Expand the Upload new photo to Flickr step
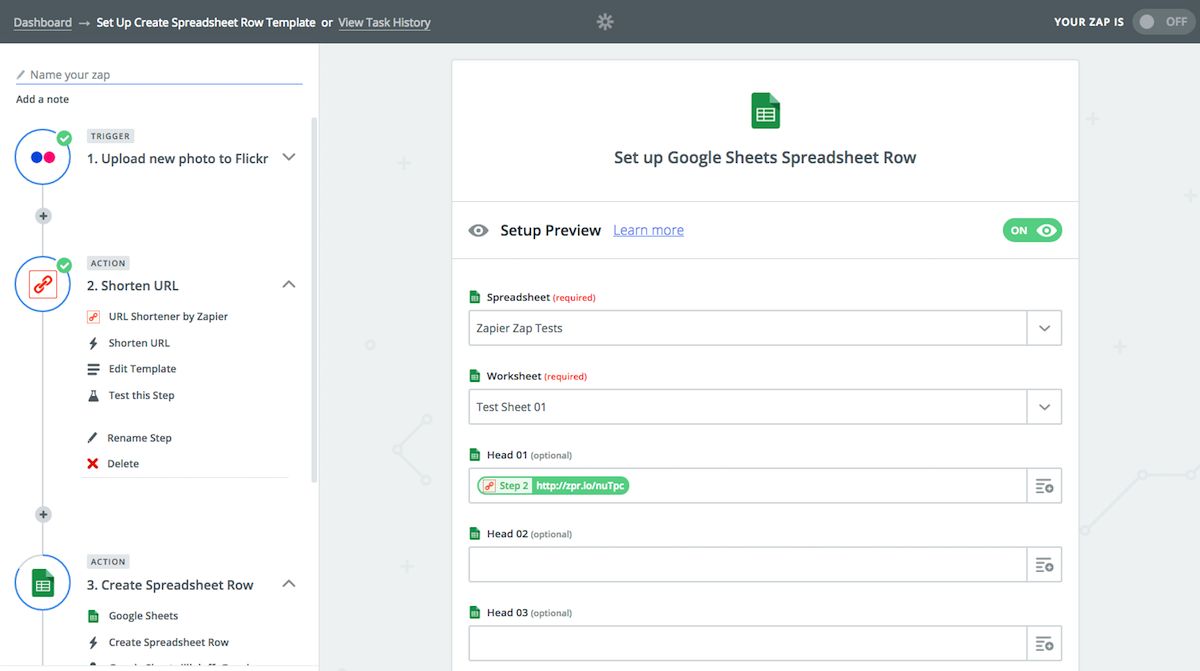This screenshot has width=1200, height=671. click(x=289, y=157)
